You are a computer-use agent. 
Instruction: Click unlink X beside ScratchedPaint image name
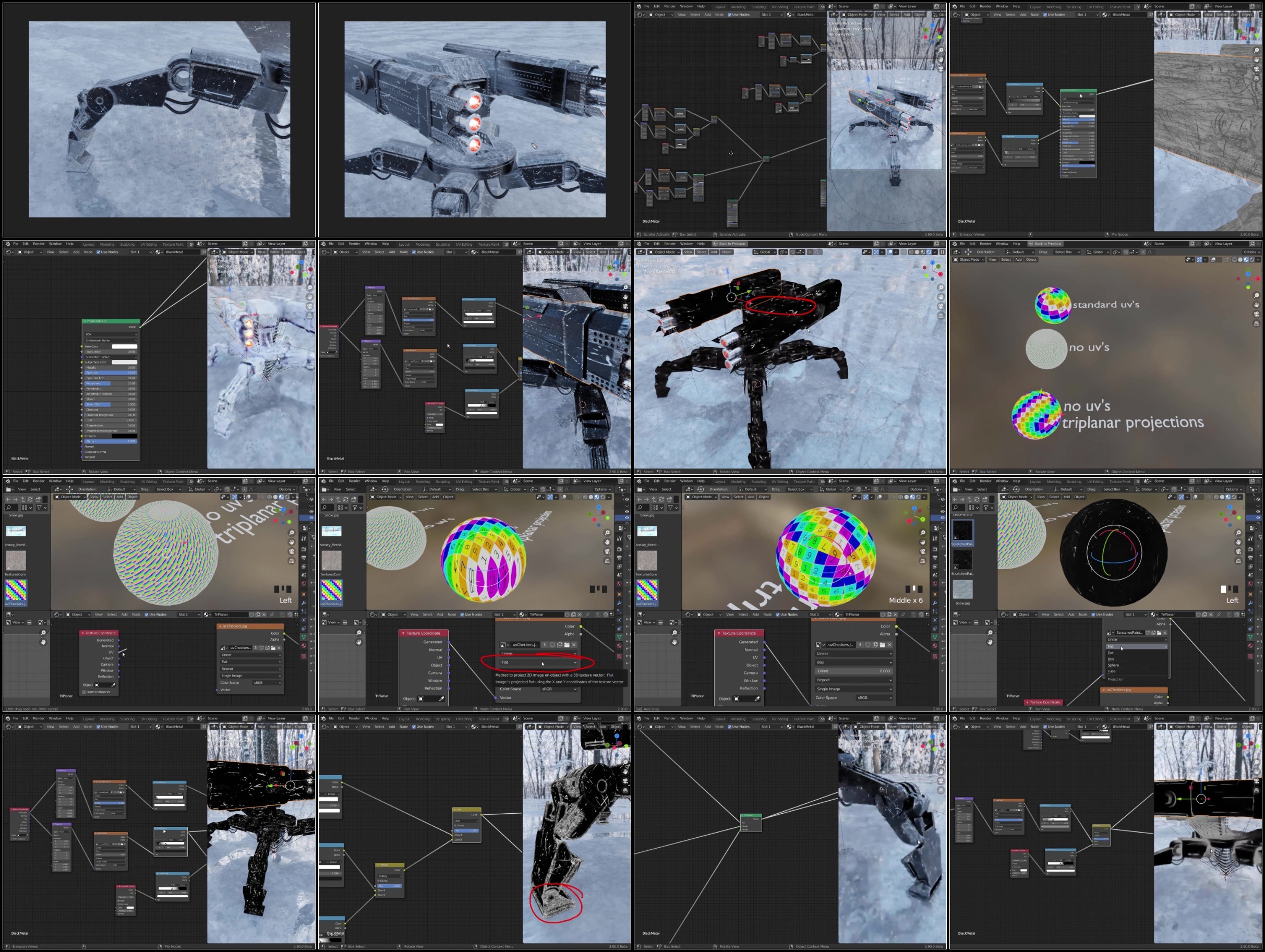(x=1165, y=633)
